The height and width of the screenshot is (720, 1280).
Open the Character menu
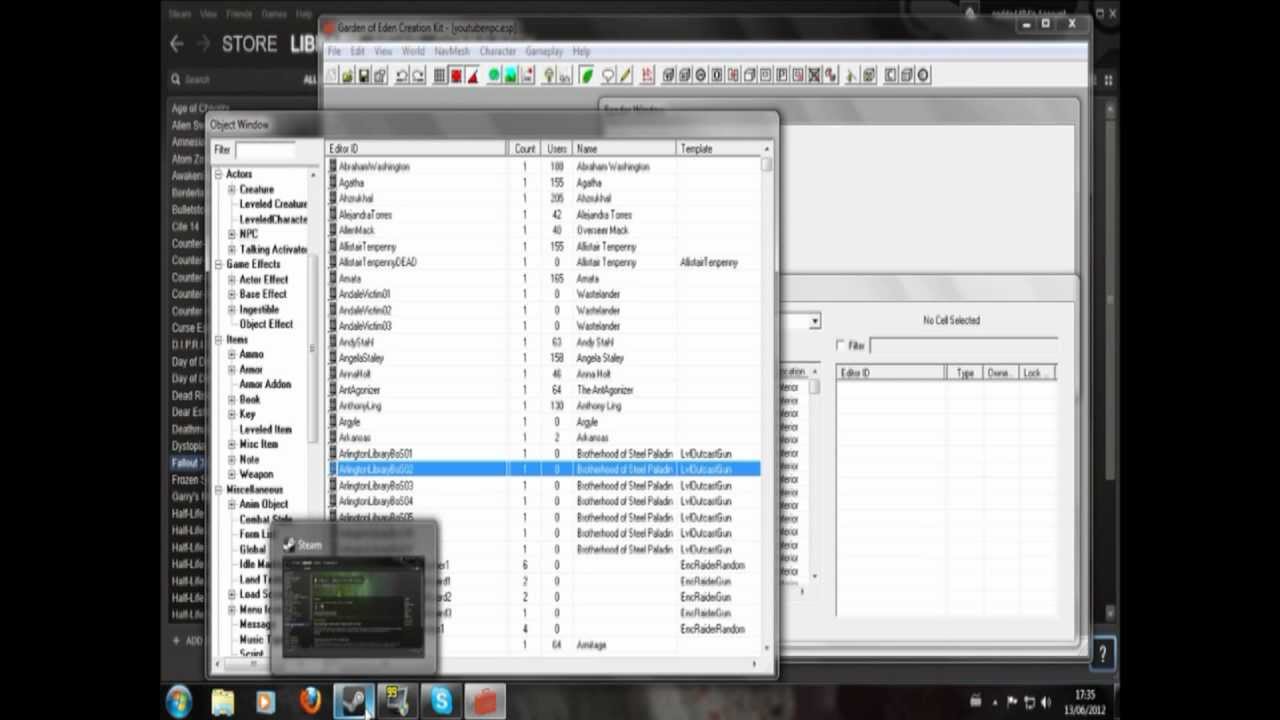[x=497, y=51]
